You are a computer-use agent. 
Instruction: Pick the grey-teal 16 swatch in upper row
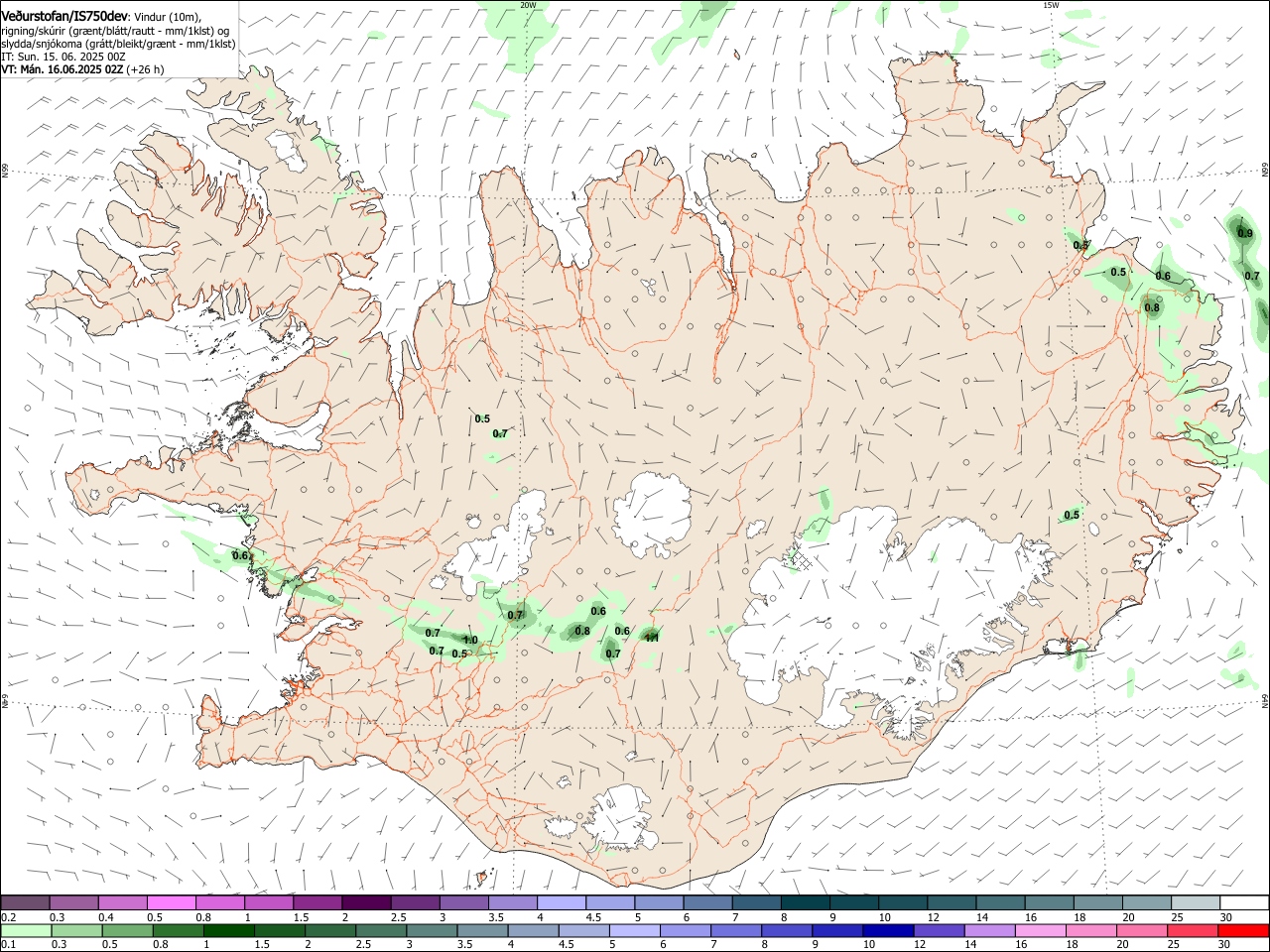tap(1049, 902)
